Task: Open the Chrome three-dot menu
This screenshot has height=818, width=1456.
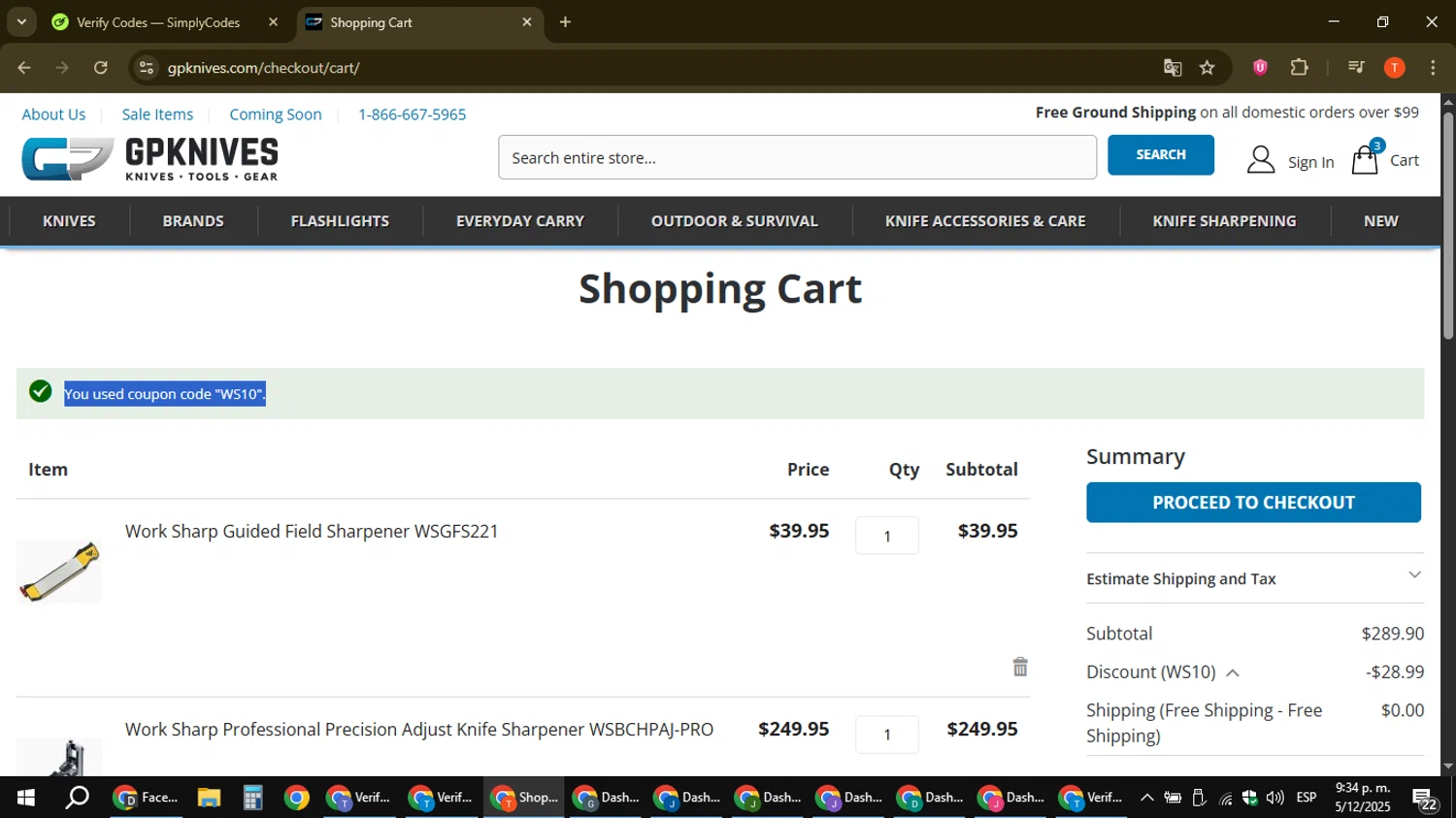Action: point(1433,67)
